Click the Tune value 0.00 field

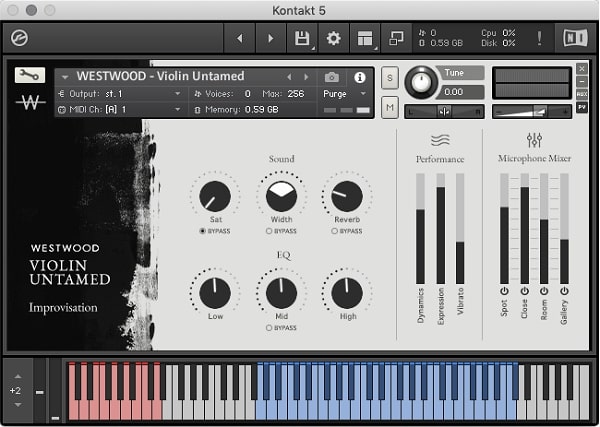click(x=462, y=92)
